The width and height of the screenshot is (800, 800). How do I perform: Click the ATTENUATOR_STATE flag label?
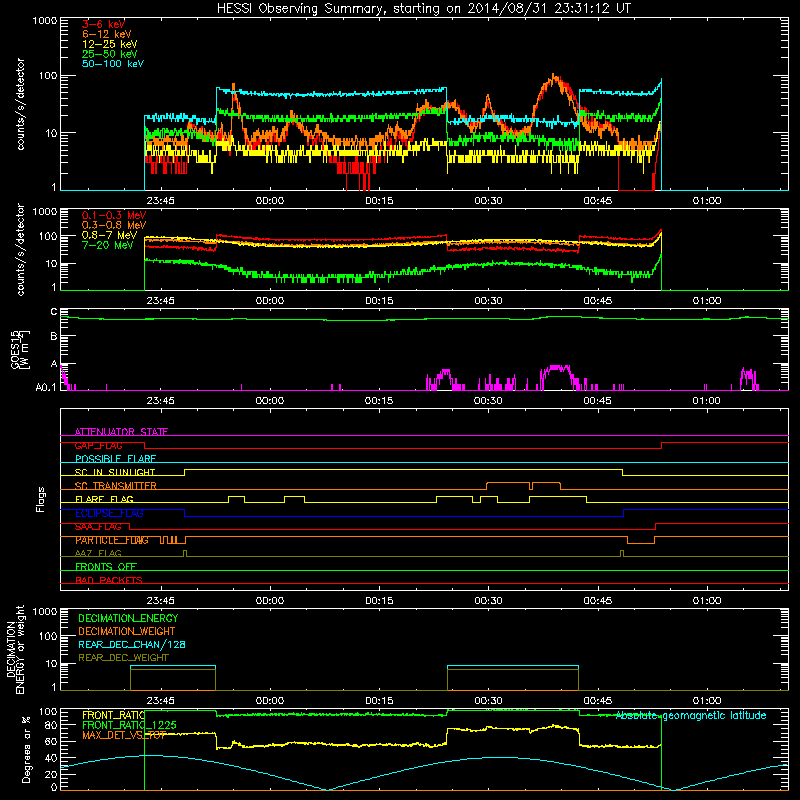coord(121,432)
